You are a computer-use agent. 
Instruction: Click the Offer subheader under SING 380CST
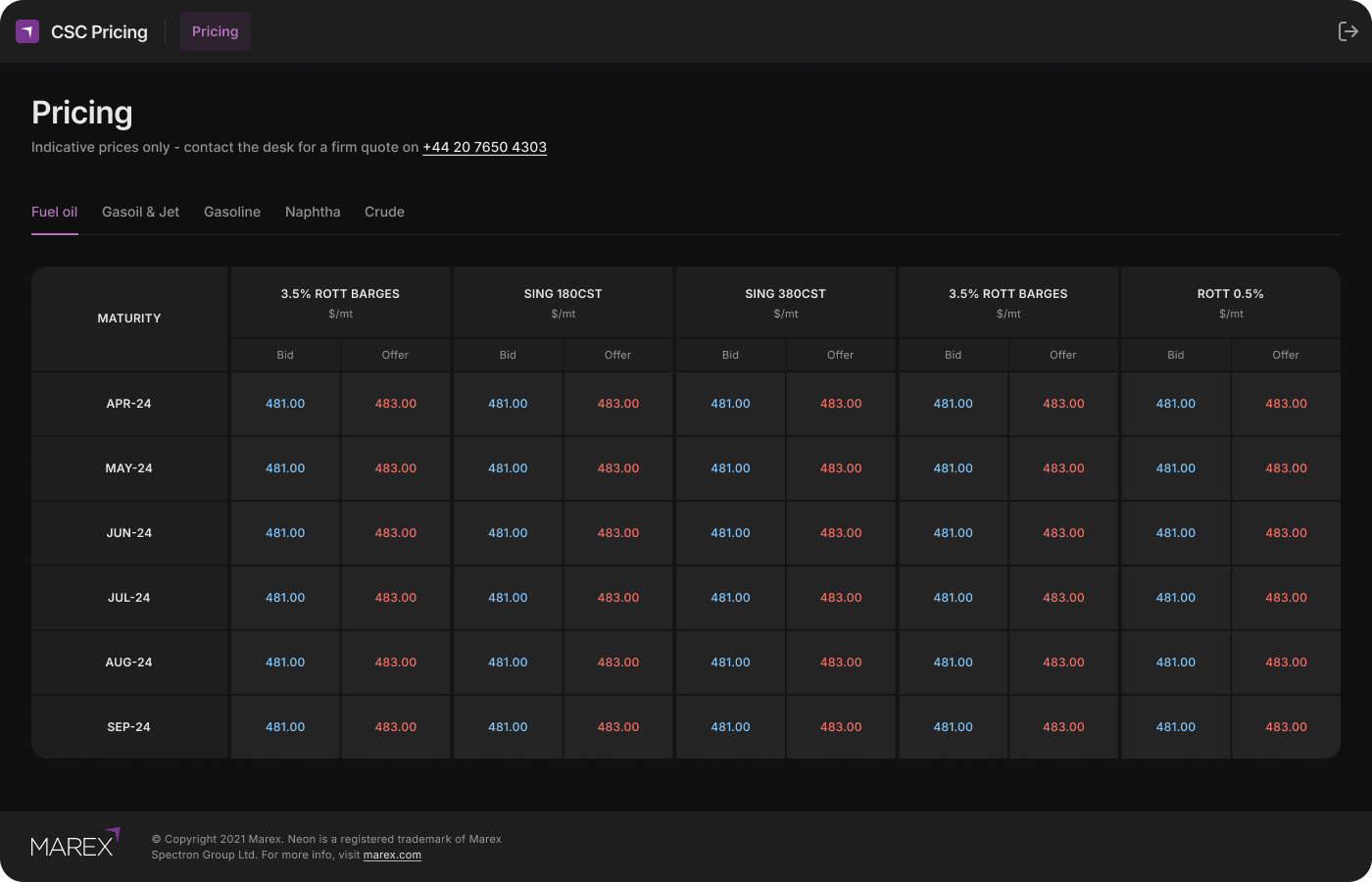pos(841,355)
